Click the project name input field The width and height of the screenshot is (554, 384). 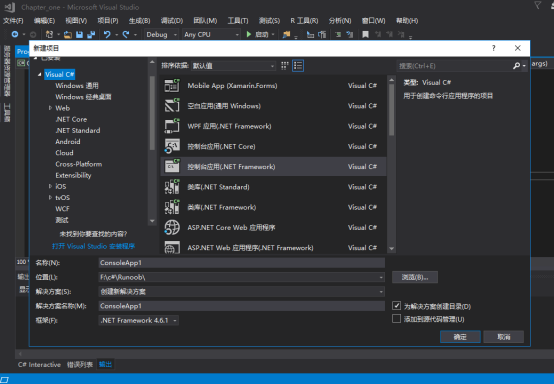pos(242,263)
